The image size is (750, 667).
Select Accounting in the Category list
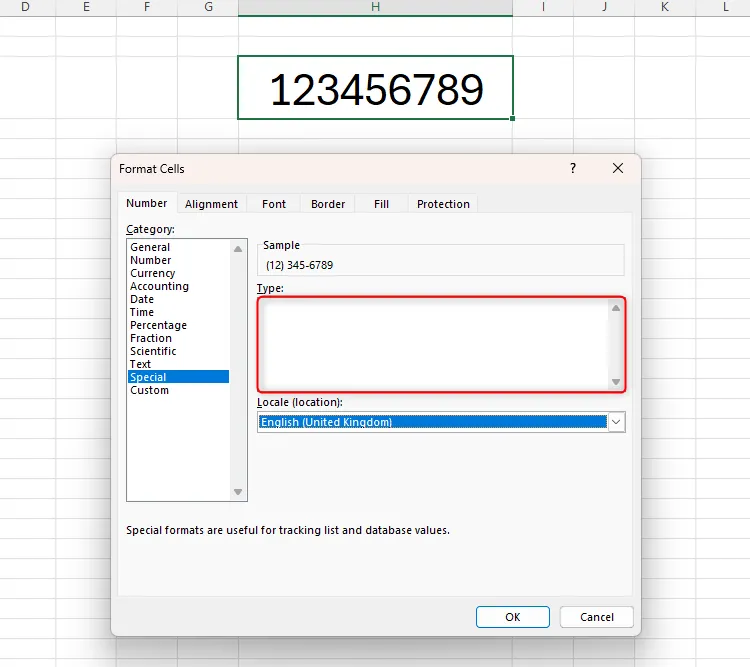(x=159, y=286)
